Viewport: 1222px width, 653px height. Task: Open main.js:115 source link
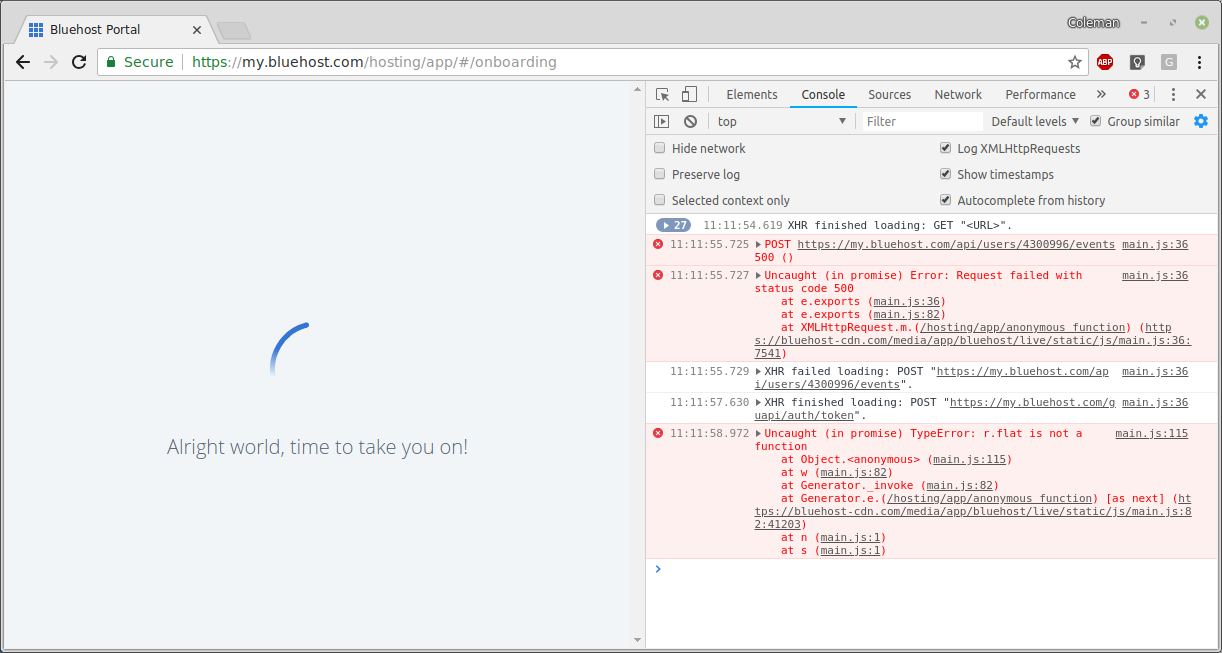tap(1152, 433)
